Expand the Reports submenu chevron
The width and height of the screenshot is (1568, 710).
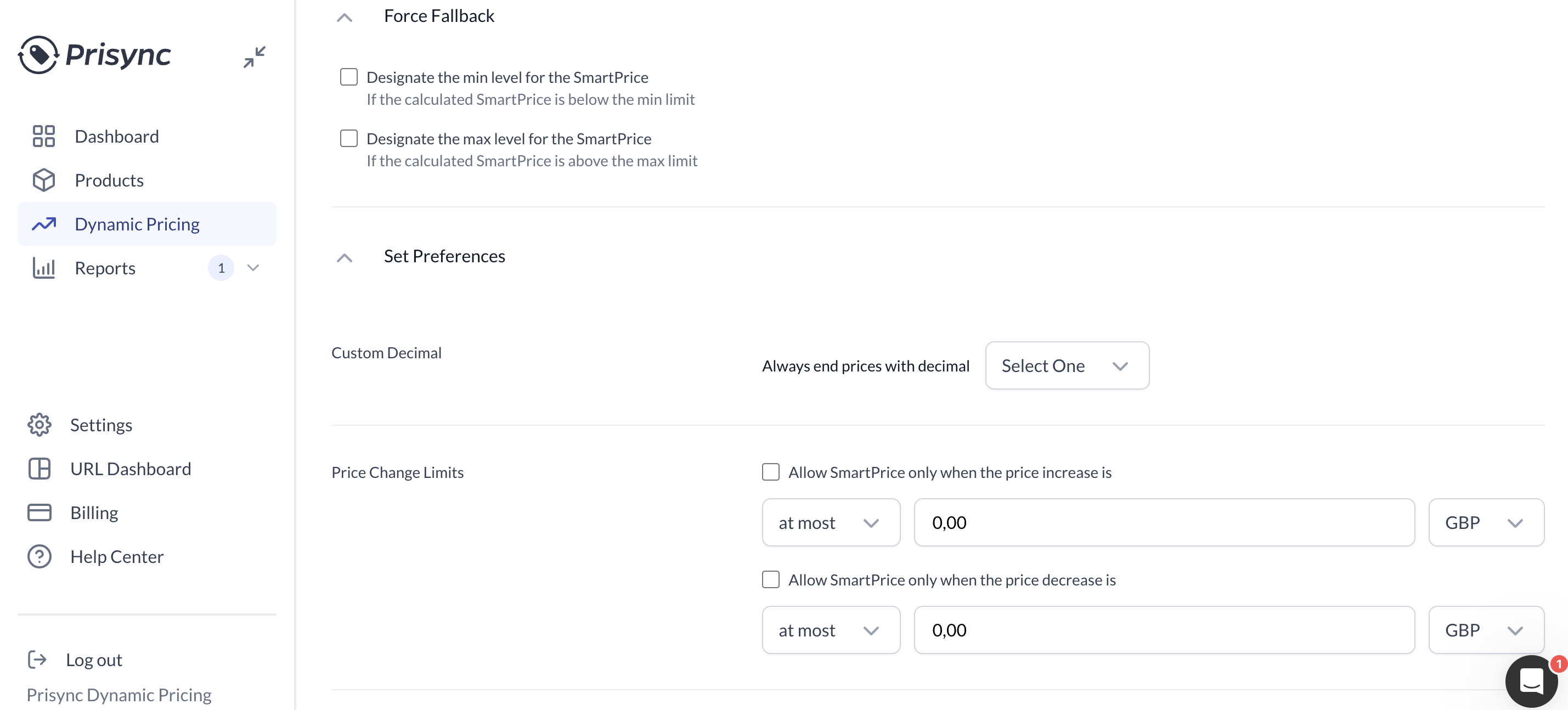(x=253, y=268)
